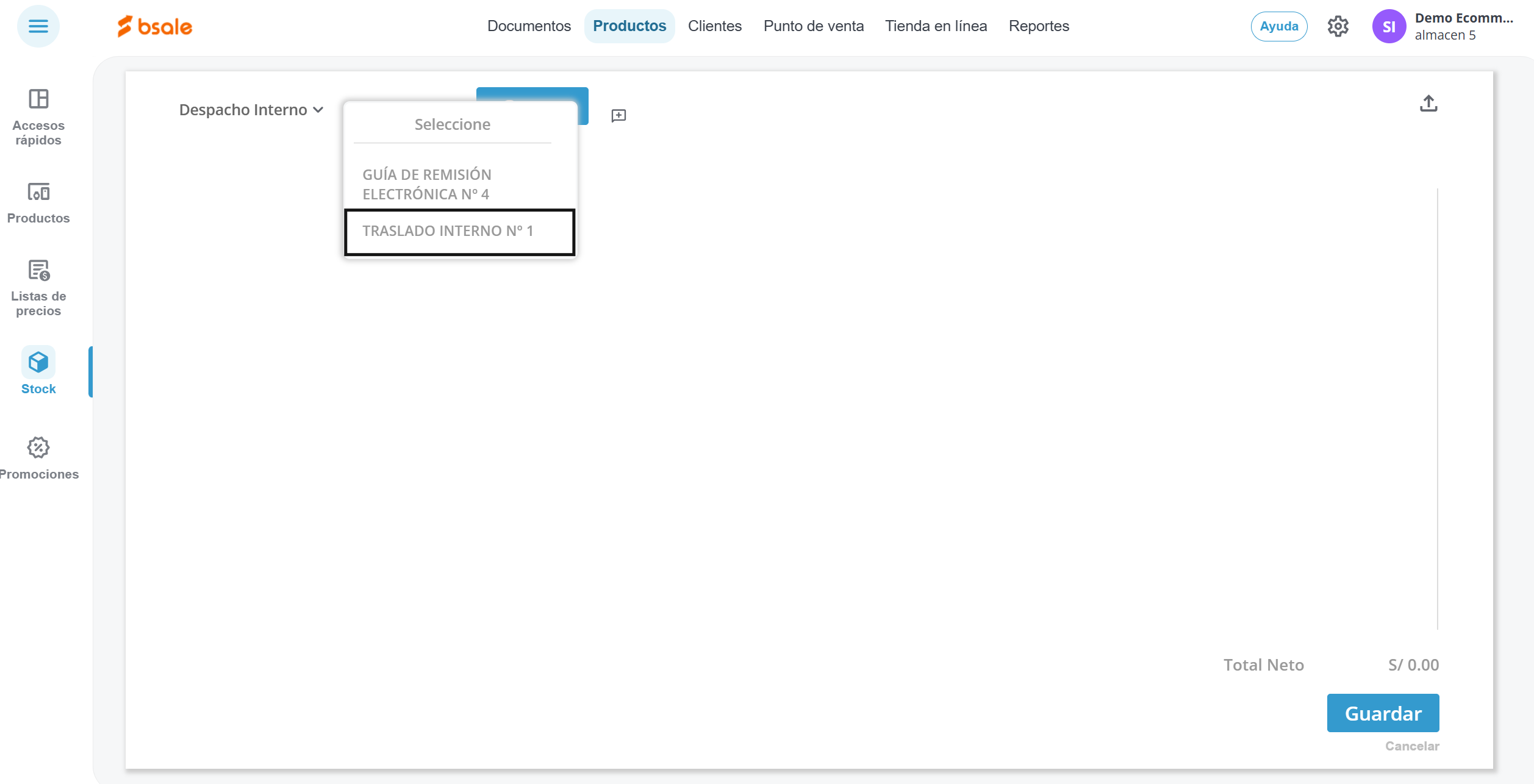Click the Cancelar link
This screenshot has width=1534, height=784.
click(1411, 746)
